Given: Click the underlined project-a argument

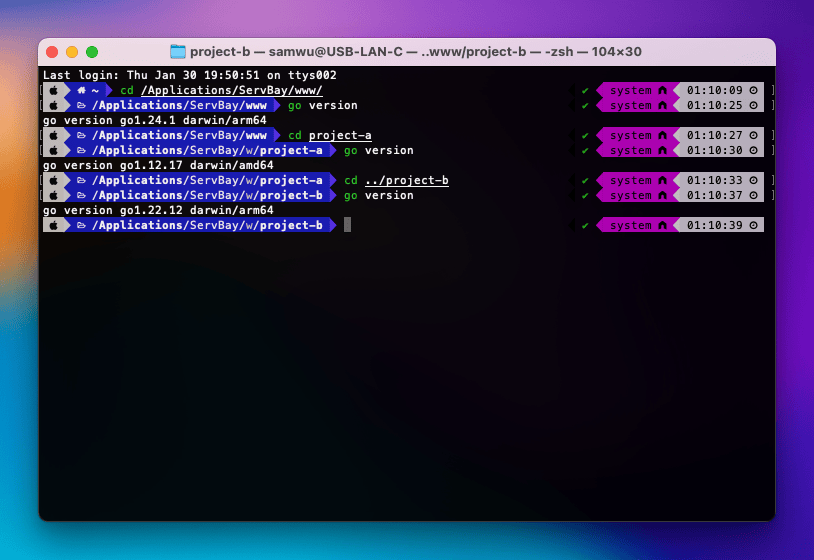Looking at the screenshot, I should 340,135.
